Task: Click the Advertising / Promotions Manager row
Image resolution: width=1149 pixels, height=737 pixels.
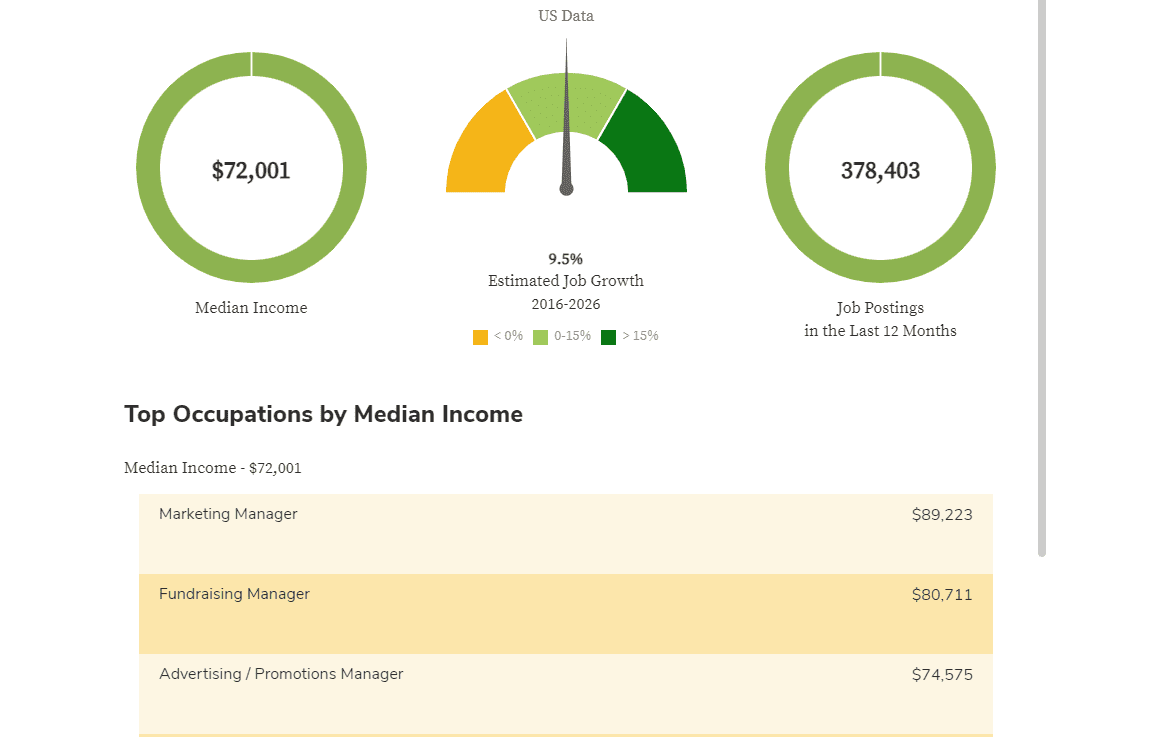Action: [x=566, y=694]
